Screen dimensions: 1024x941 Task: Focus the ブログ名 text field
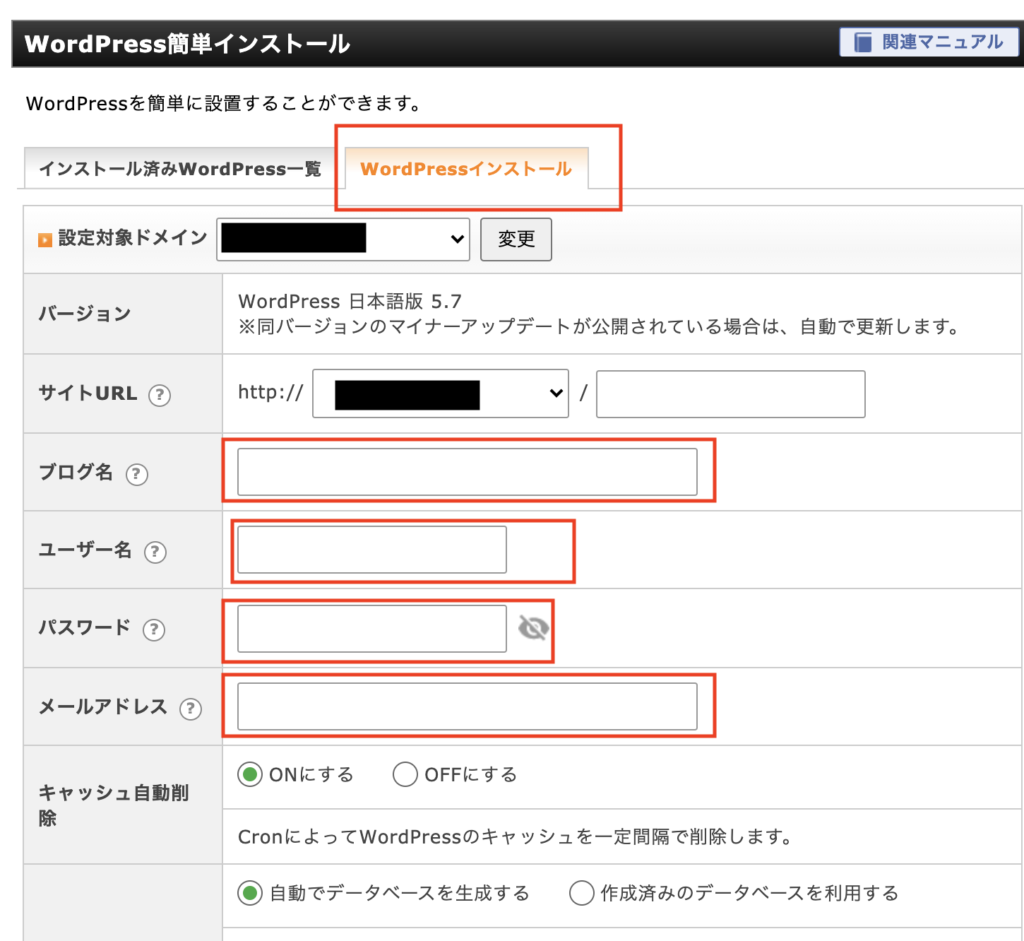click(x=467, y=471)
